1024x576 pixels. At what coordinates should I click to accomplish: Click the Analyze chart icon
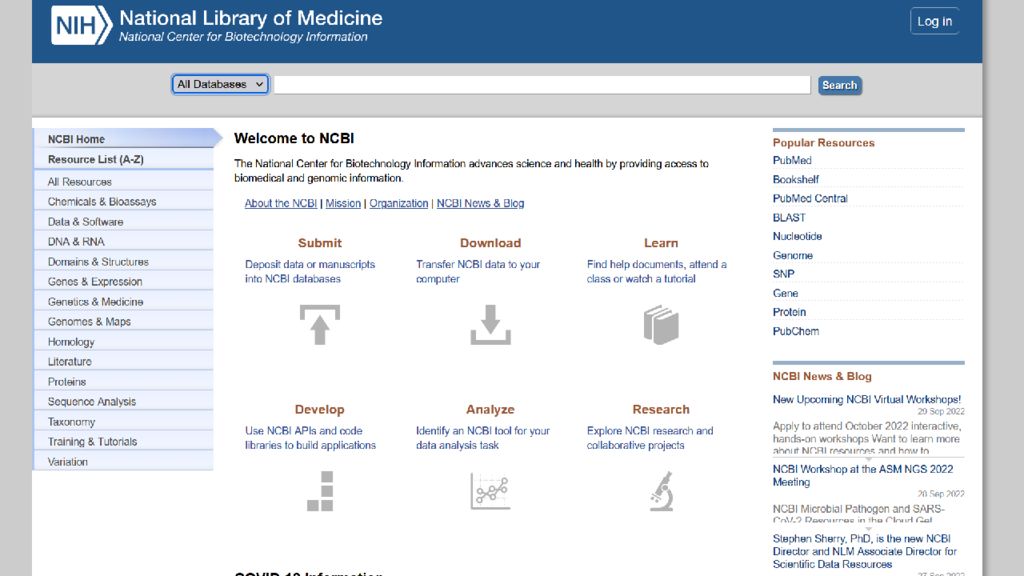[490, 491]
